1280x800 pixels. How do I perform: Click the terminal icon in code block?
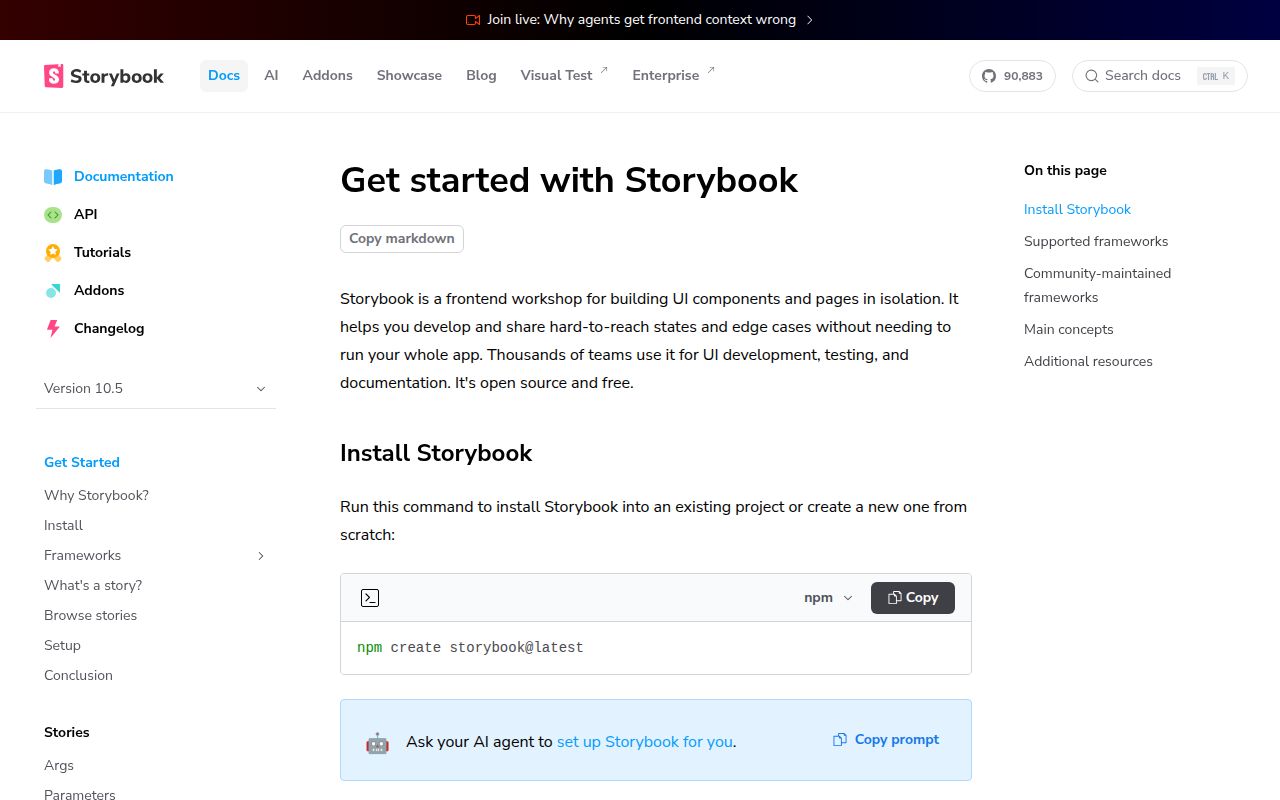(x=370, y=598)
